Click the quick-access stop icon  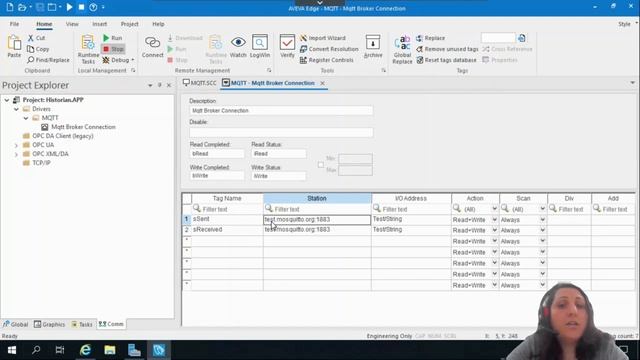coord(81,7)
